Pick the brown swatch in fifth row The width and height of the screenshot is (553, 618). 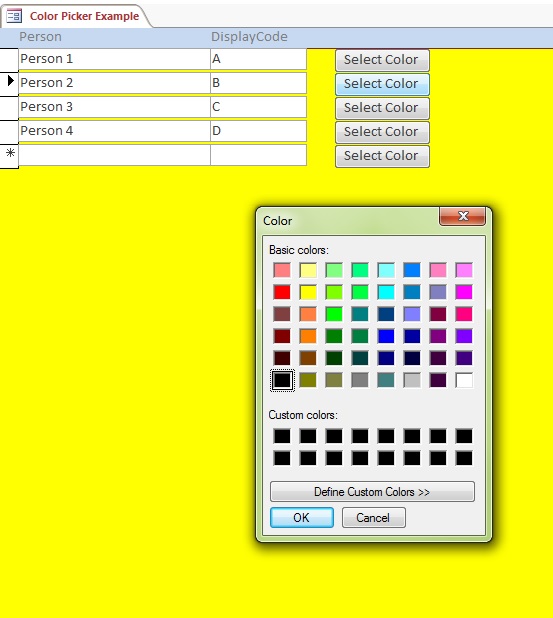pos(308,358)
